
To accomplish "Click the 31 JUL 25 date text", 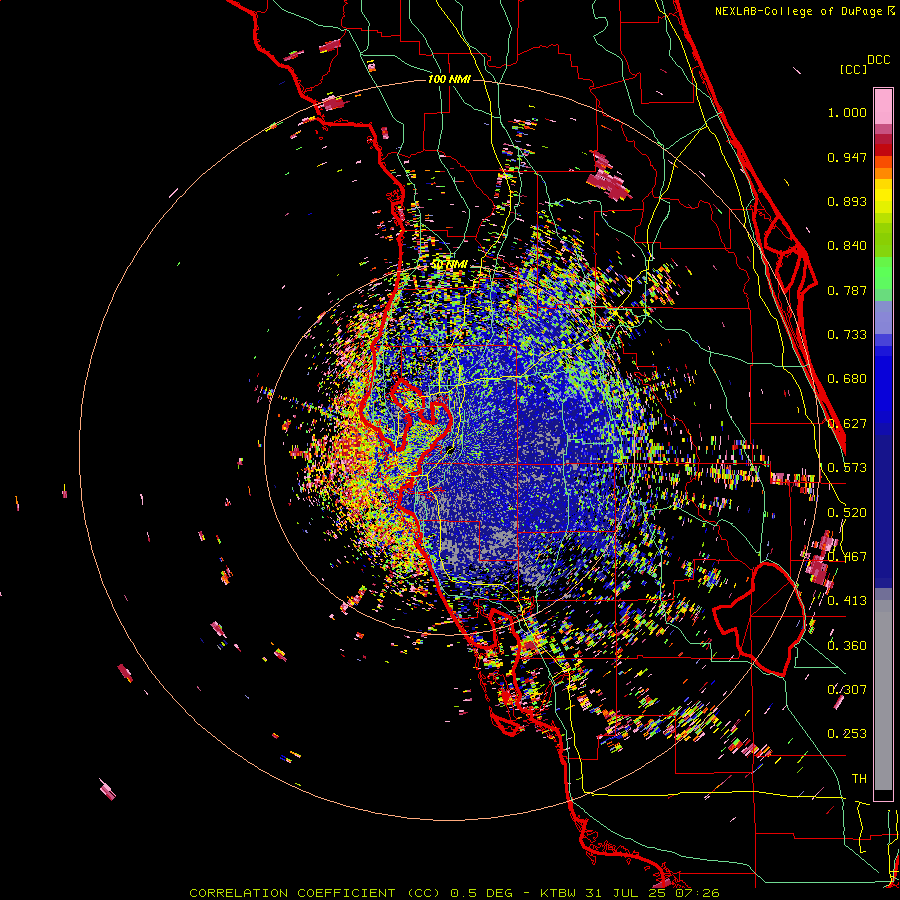I will tap(624, 893).
